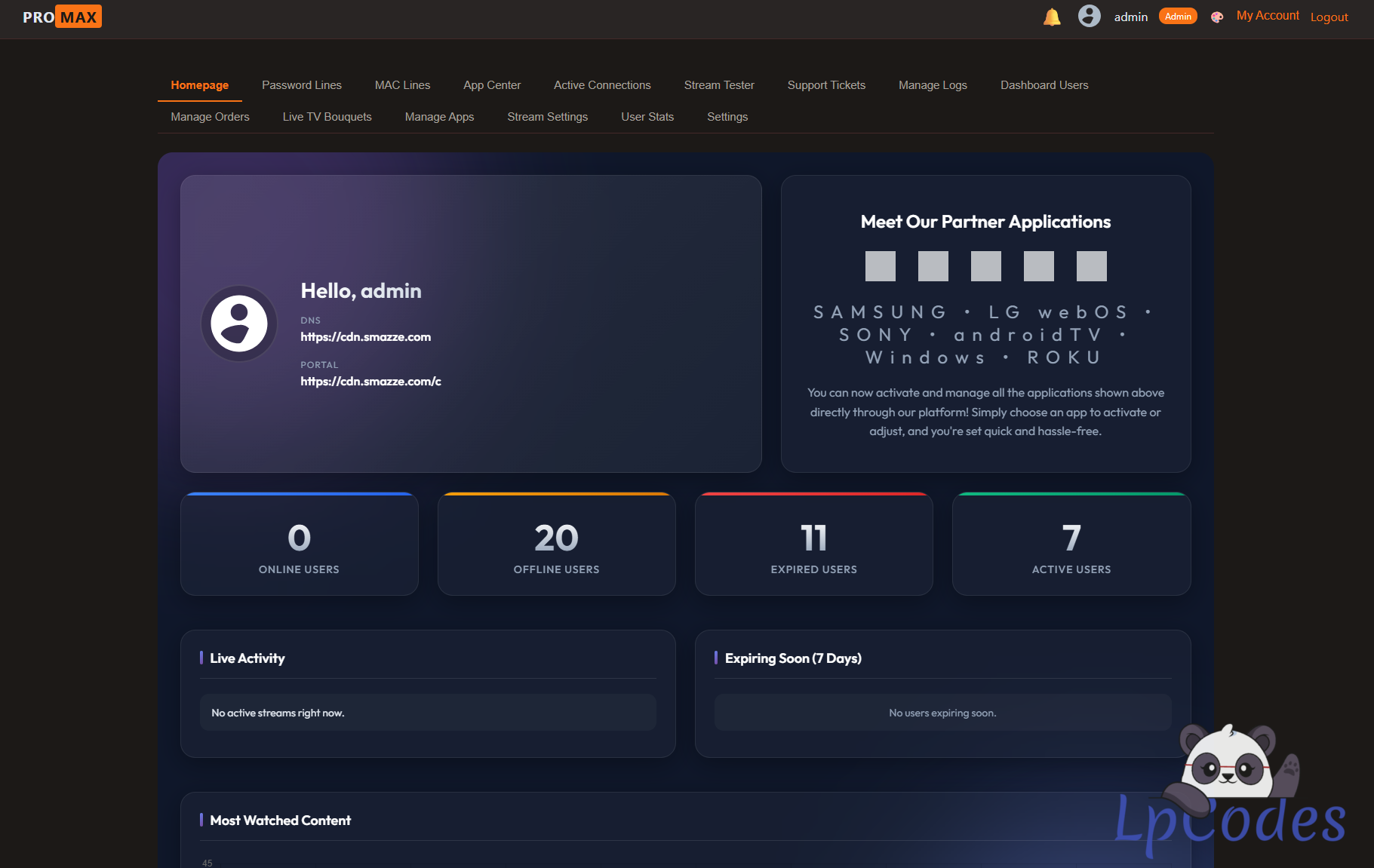Go to the Stream Tester tab
1374x868 pixels.
719,85
